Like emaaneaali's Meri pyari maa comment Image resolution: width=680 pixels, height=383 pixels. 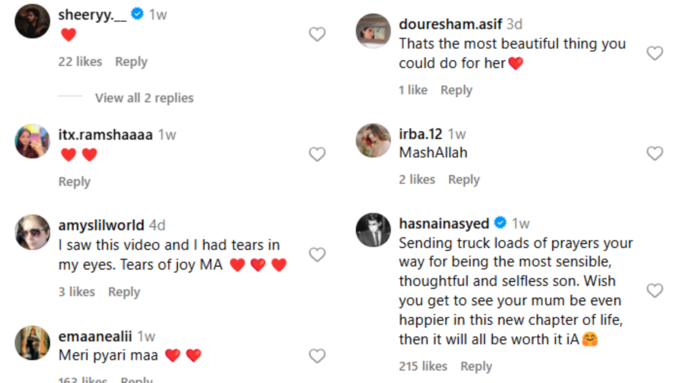(x=317, y=356)
